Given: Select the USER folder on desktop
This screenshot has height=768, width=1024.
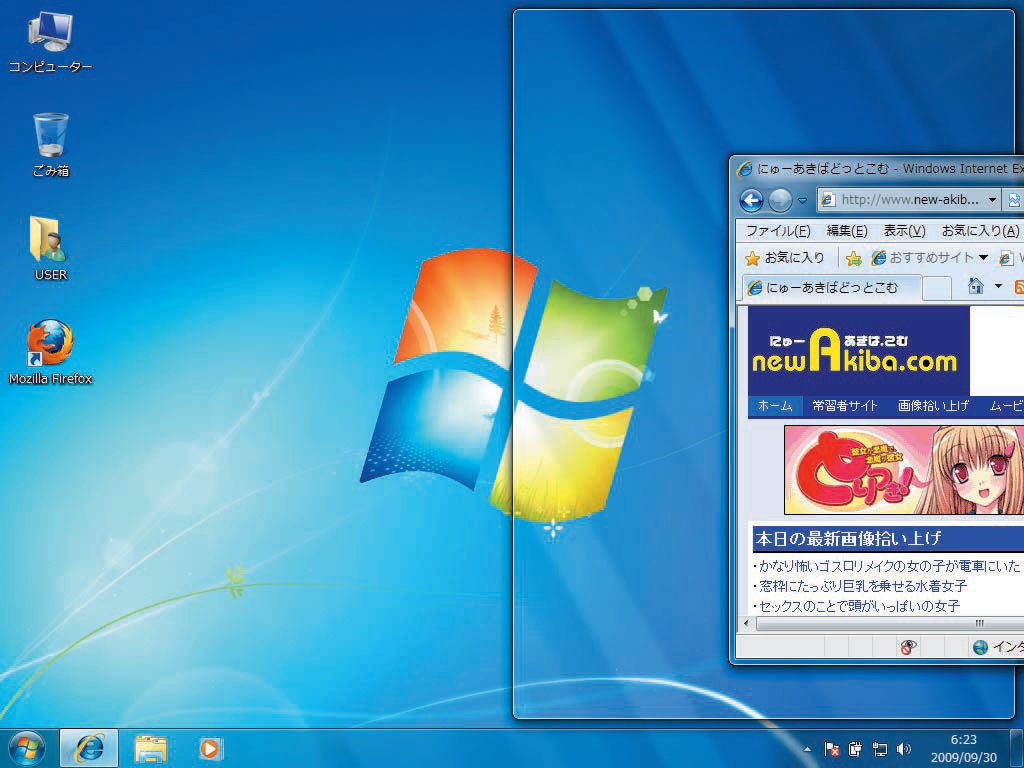Looking at the screenshot, I should [51, 248].
